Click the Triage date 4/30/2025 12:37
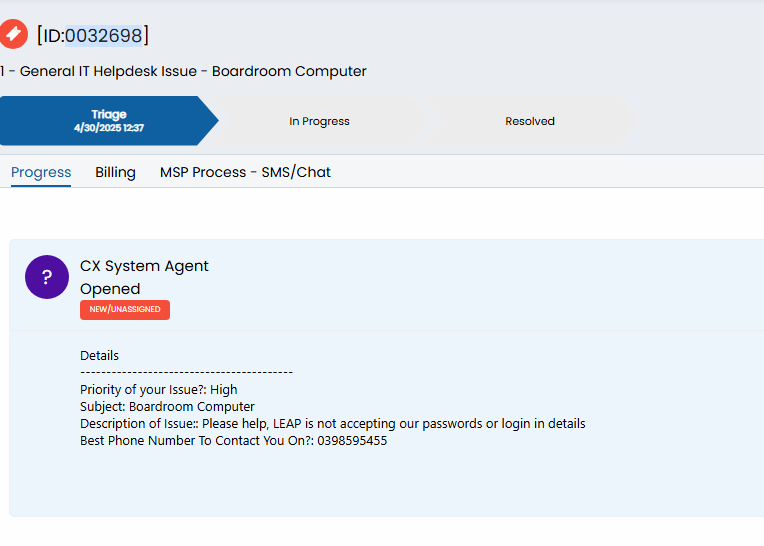This screenshot has height=546, width=764. point(109,128)
